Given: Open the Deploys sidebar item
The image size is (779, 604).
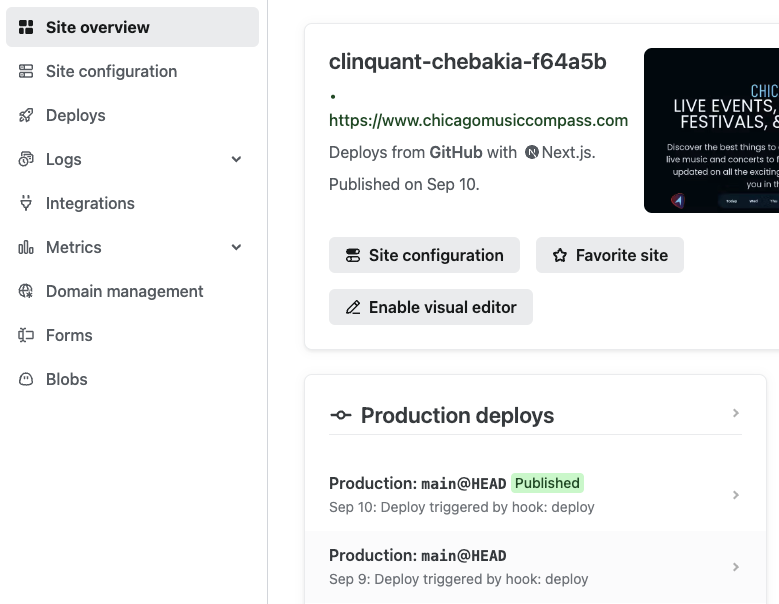Looking at the screenshot, I should pyautogui.click(x=132, y=115).
